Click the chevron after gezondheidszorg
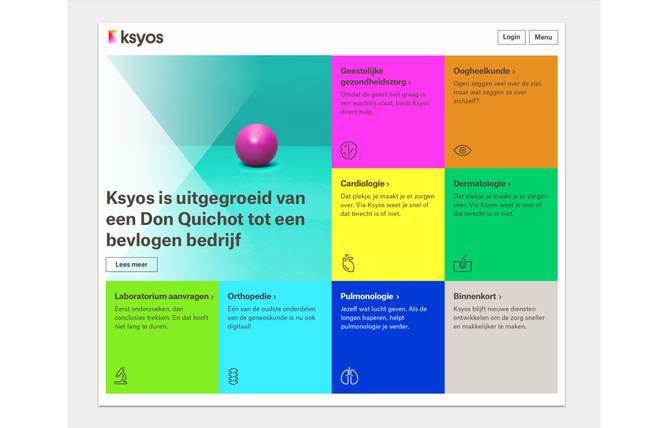 click(409, 83)
